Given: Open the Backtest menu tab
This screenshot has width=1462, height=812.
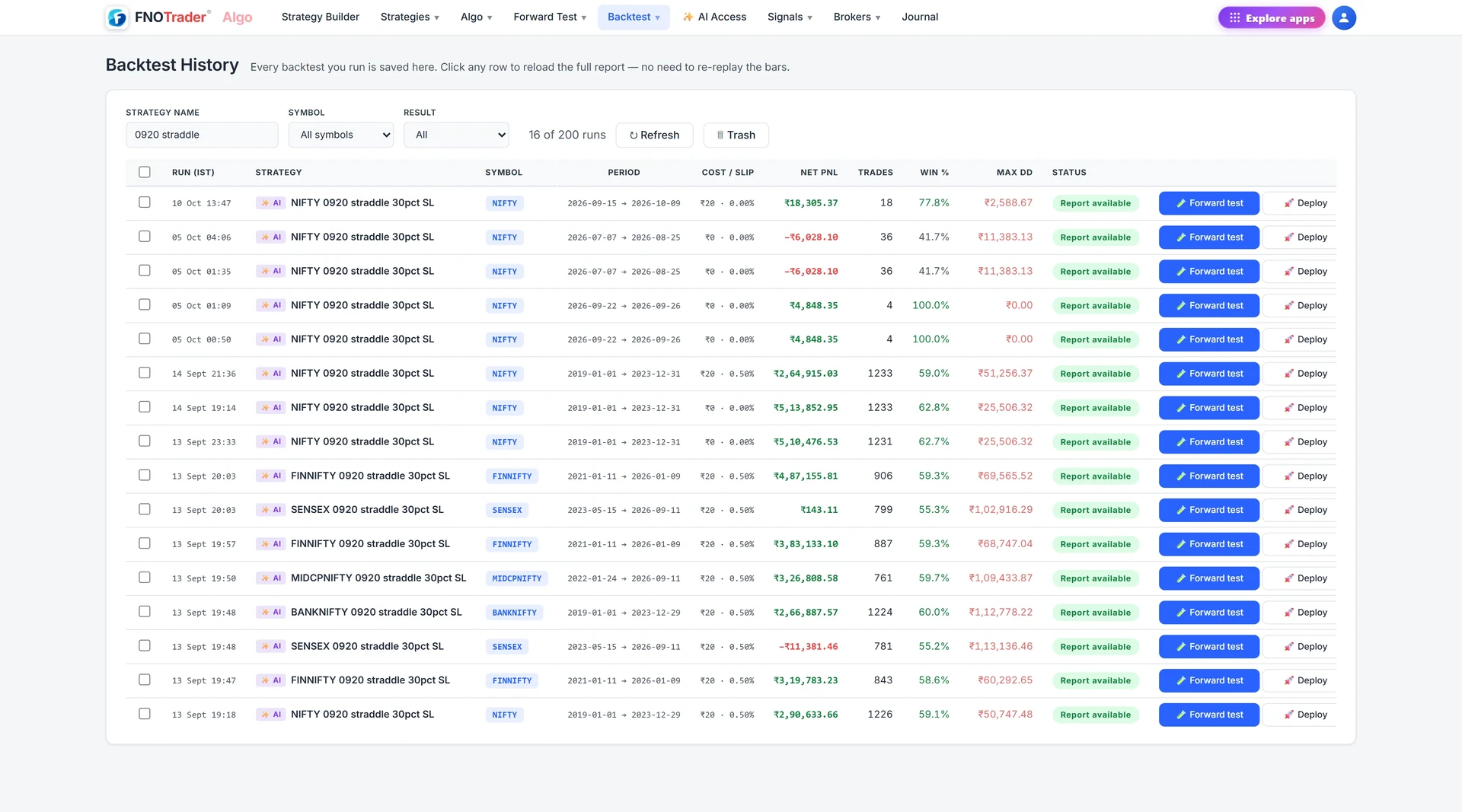Looking at the screenshot, I should click(634, 17).
